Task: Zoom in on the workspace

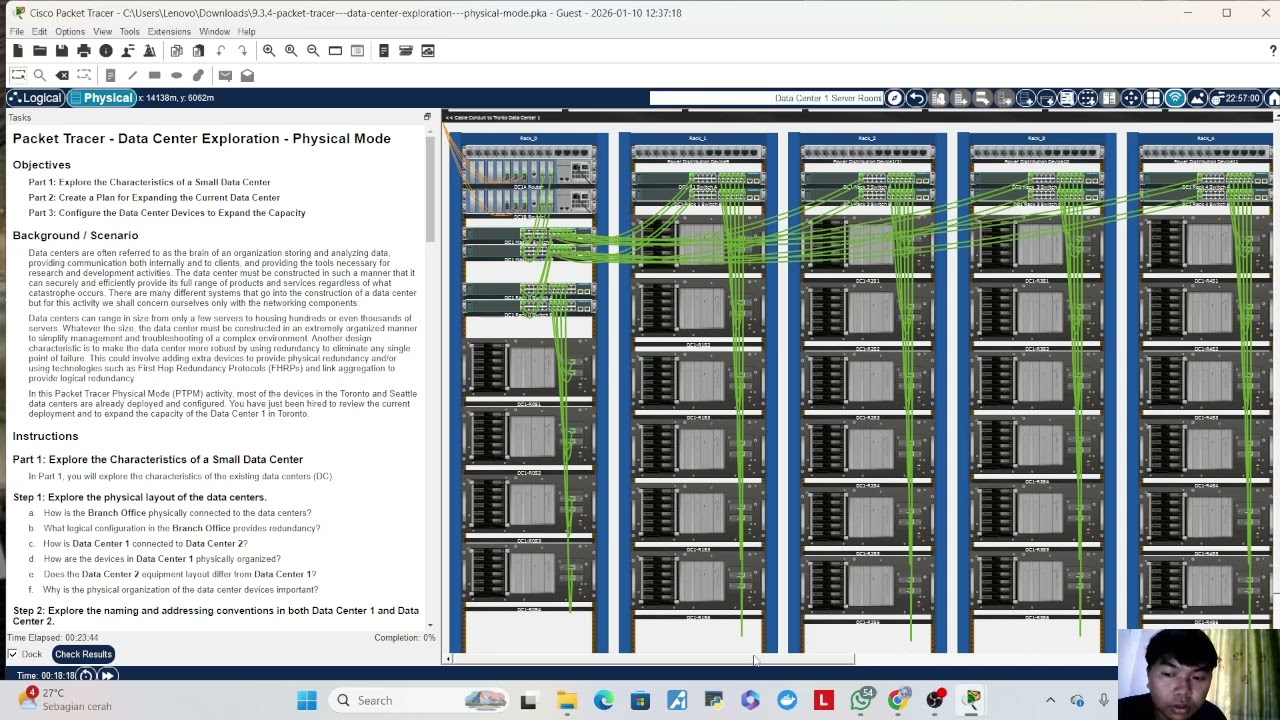Action: (x=269, y=51)
